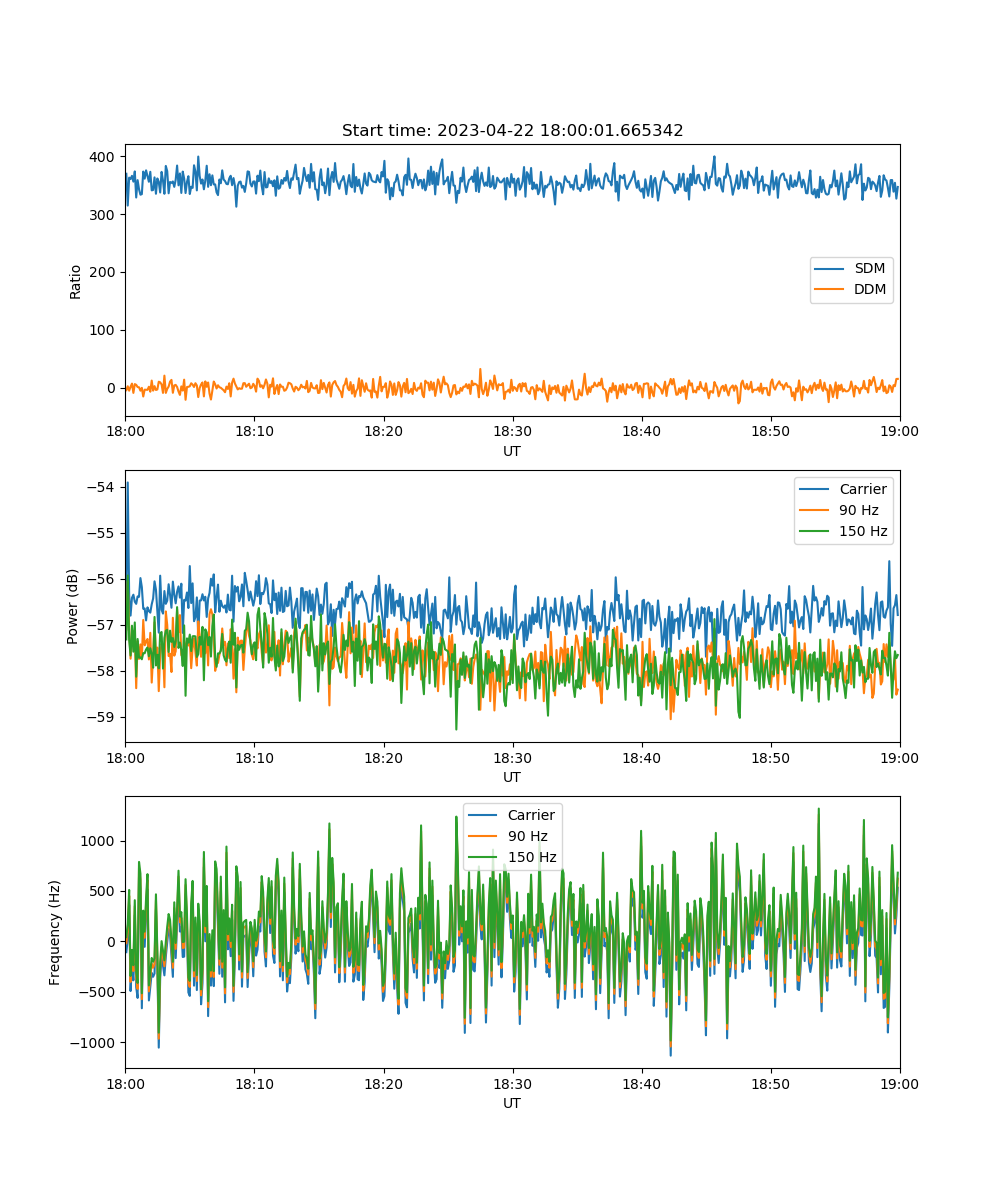Click the UT x-axis label under Power plot

click(x=512, y=777)
